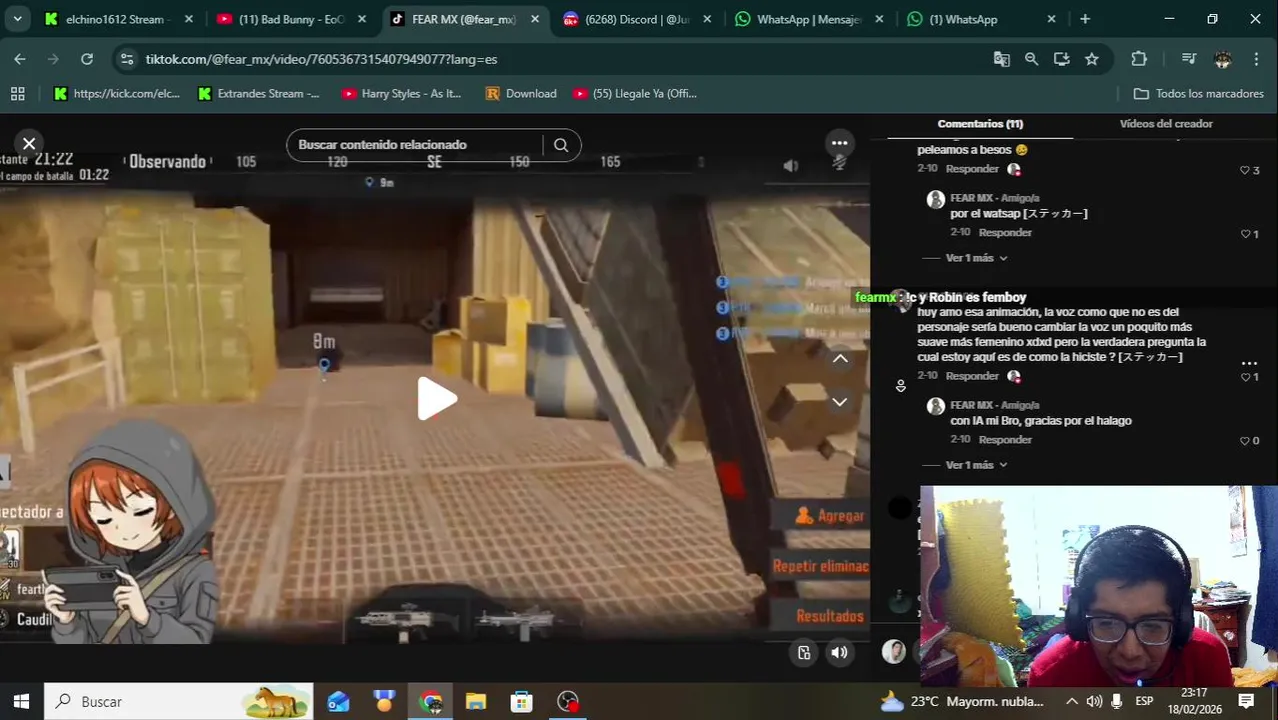Click the install app icon in address bar
Screen dimensions: 1278x720
pyautogui.click(x=1061, y=59)
